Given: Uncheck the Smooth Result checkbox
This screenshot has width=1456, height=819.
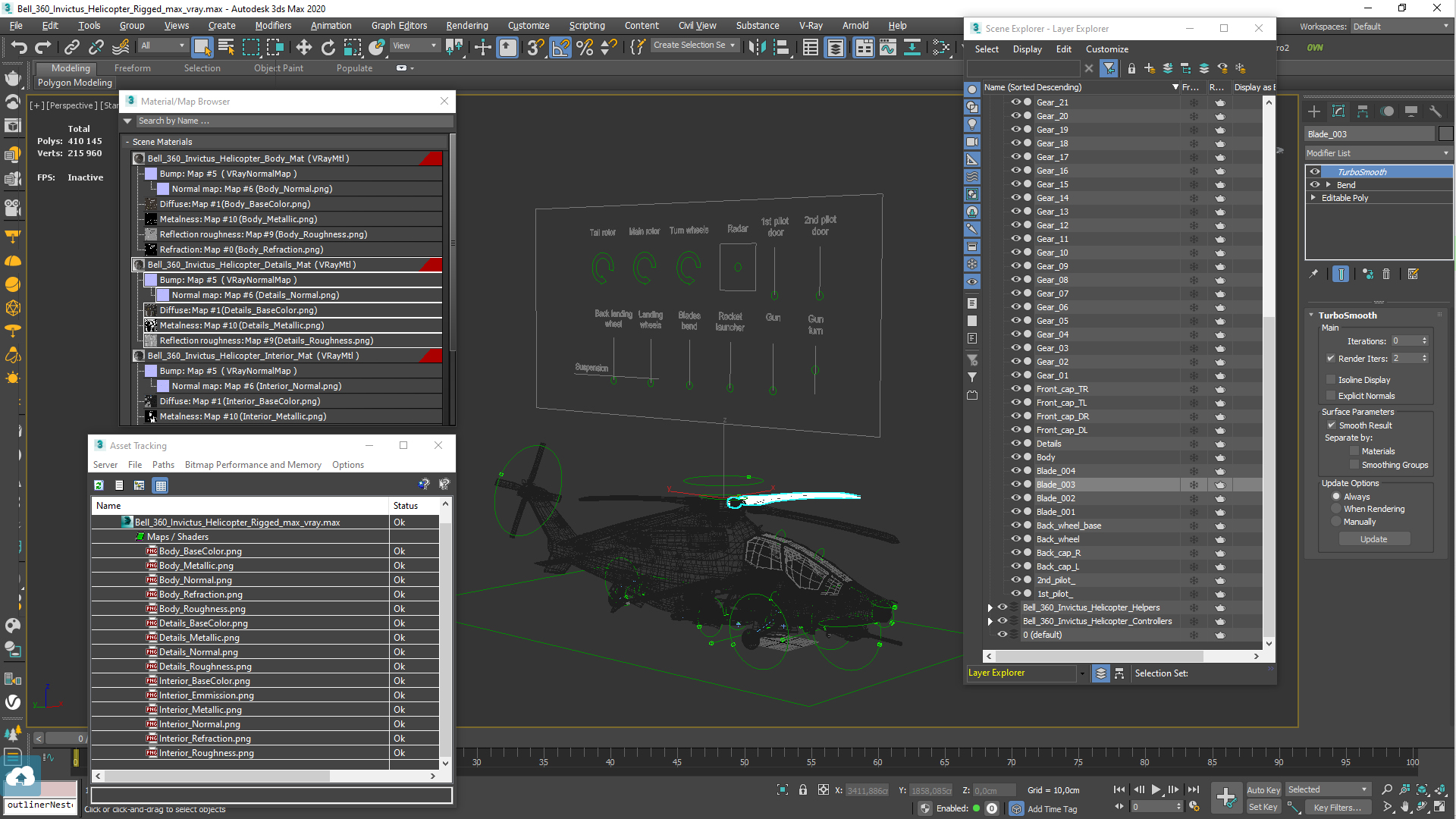Looking at the screenshot, I should point(1331,425).
